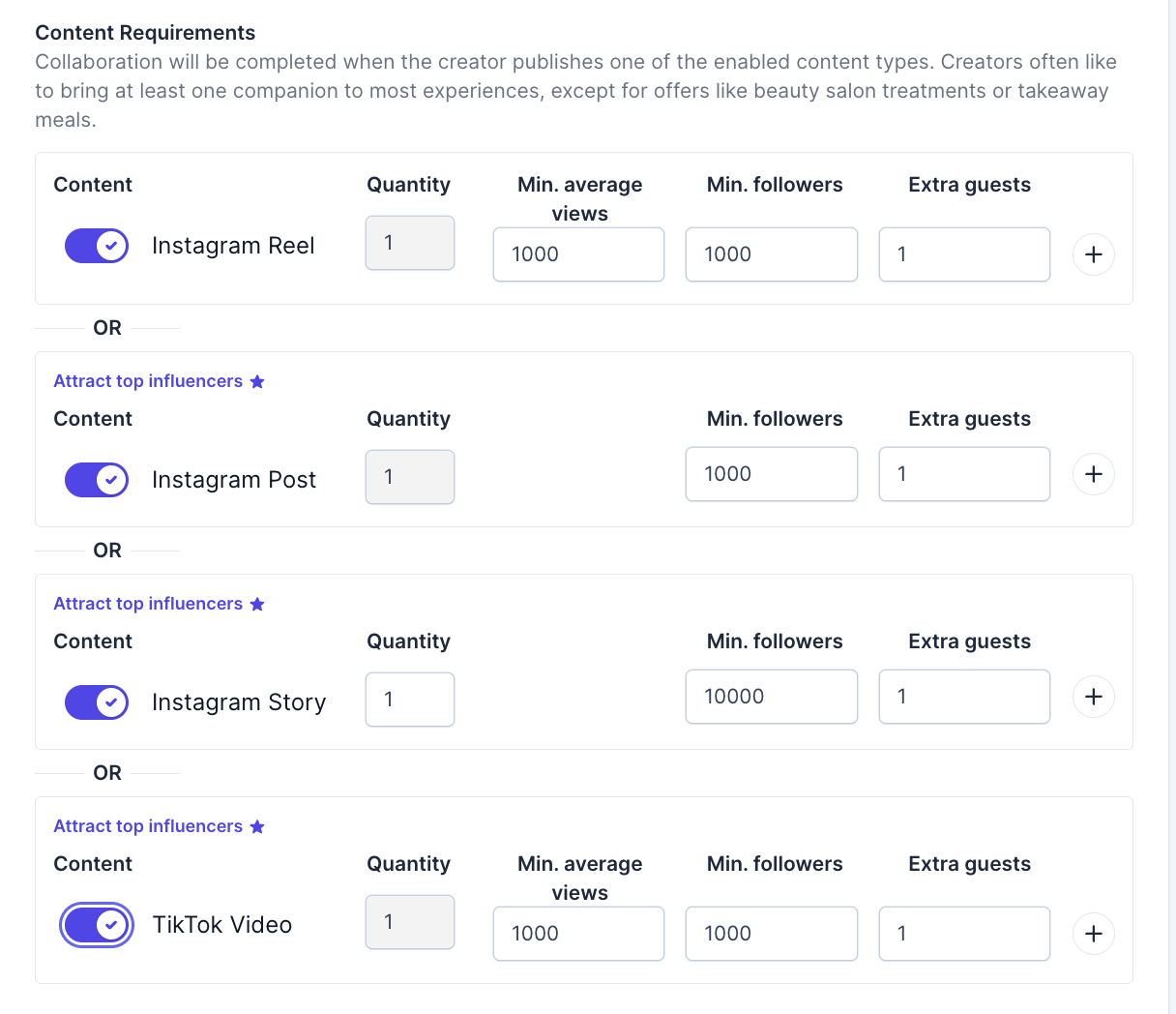Click the star icon above TikTok Video
Image resolution: width=1176 pixels, height=1014 pixels.
pos(257,826)
